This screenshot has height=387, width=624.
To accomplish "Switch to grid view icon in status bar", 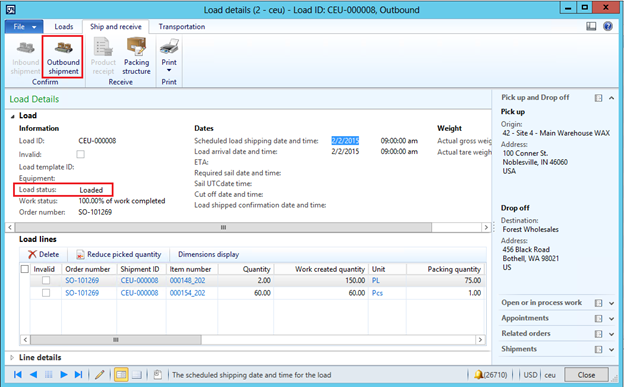I will [x=136, y=375].
